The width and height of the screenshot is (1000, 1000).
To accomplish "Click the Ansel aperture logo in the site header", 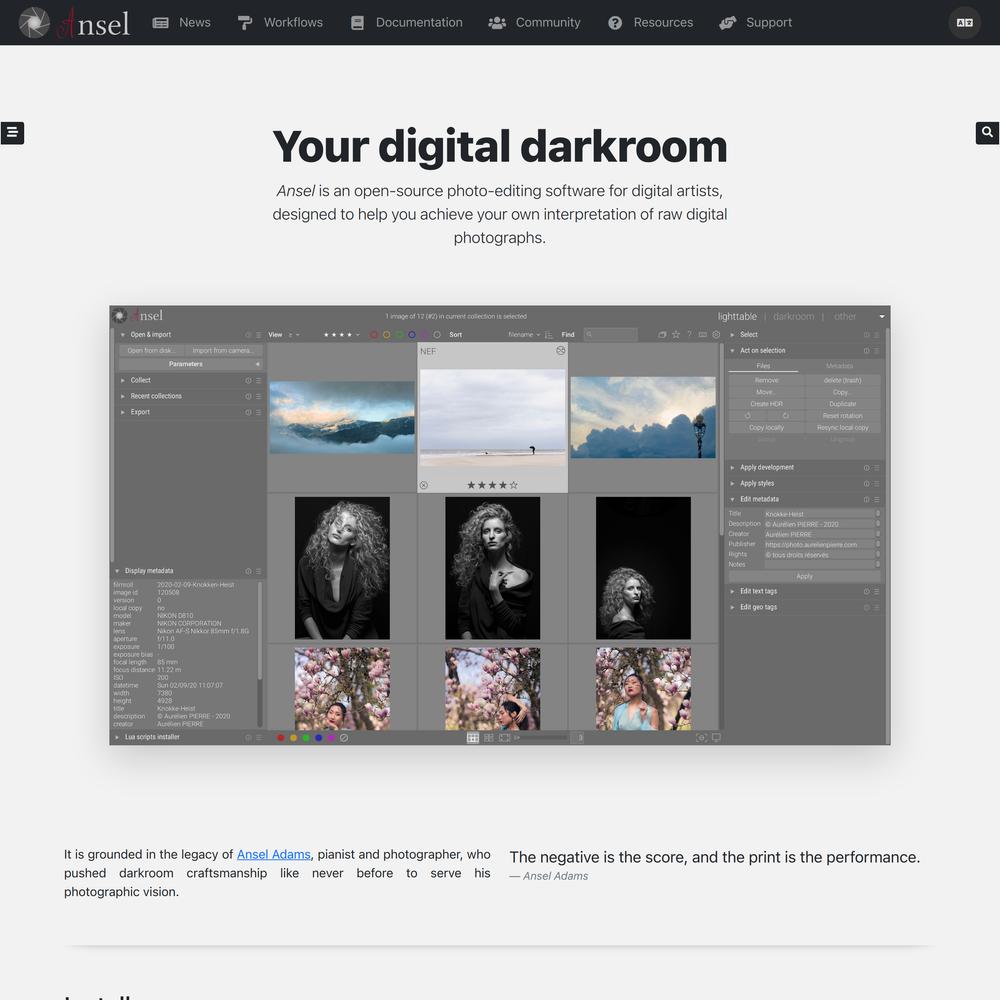I will pos(34,22).
